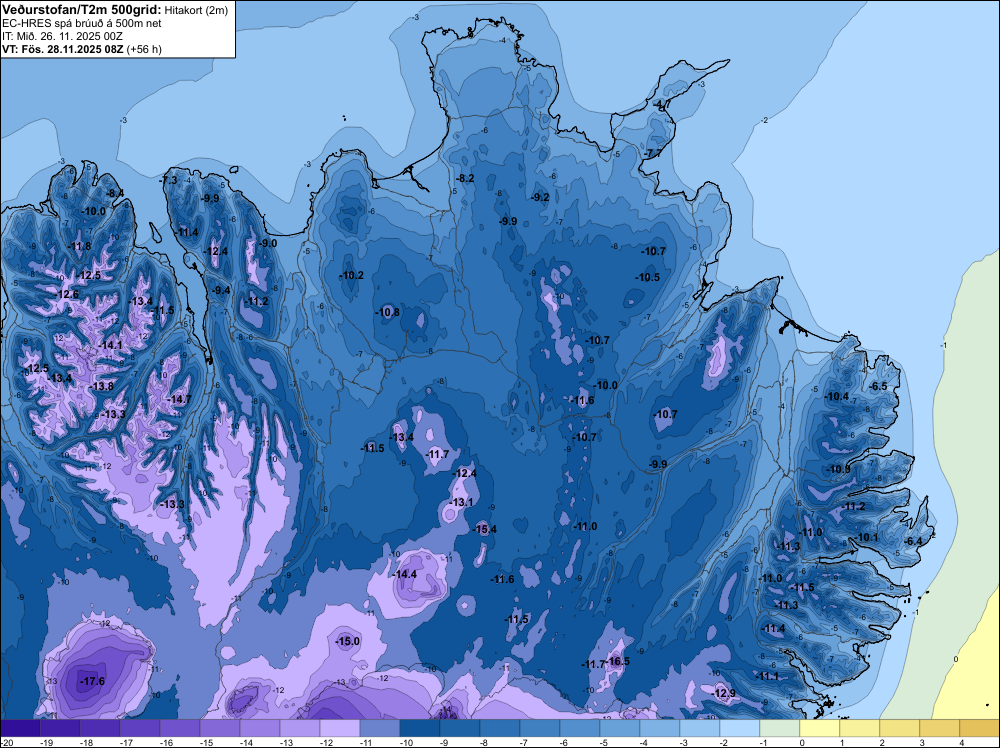Click the -10.5 temperature value
Screen dimensions: 1000x748
(648, 277)
